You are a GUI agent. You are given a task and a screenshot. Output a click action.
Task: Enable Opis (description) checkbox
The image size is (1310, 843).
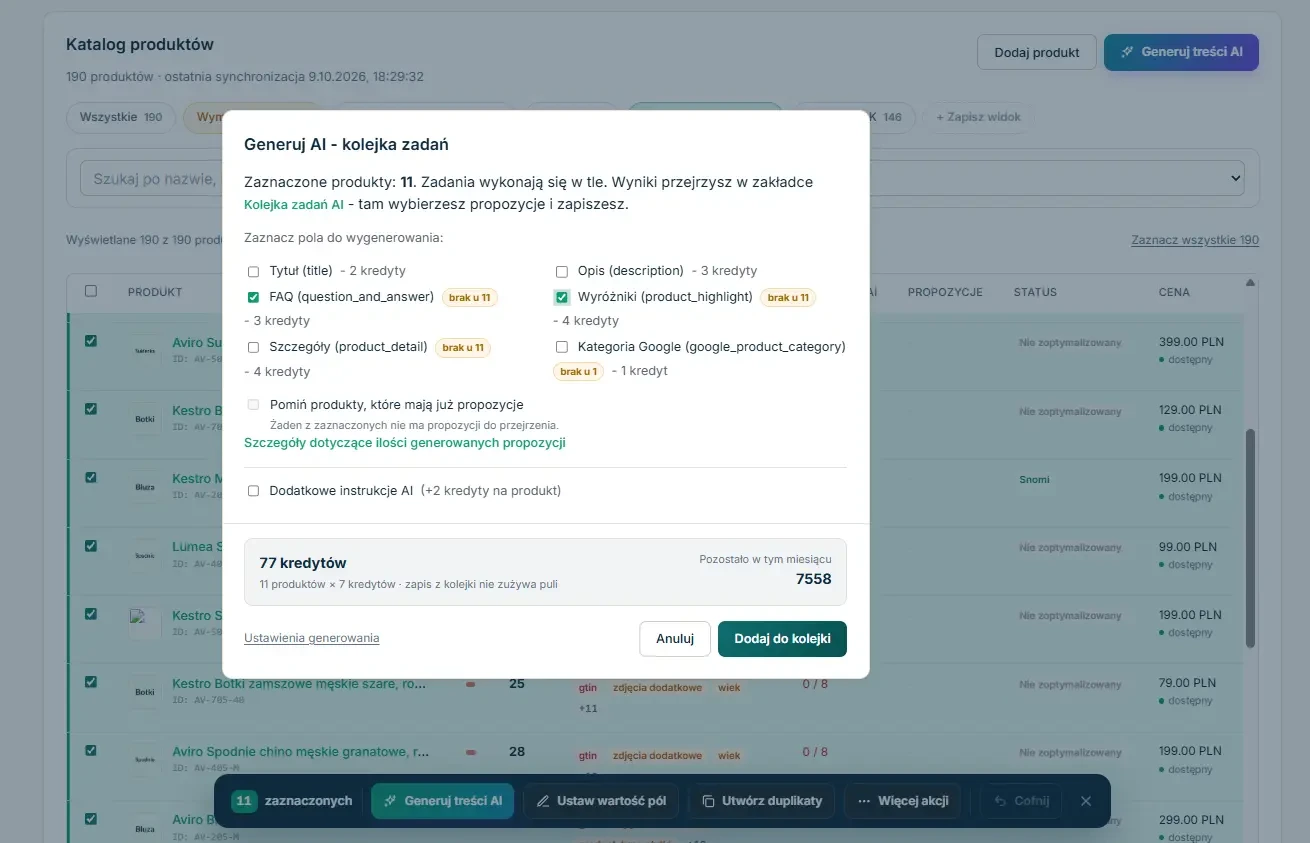[x=562, y=271]
